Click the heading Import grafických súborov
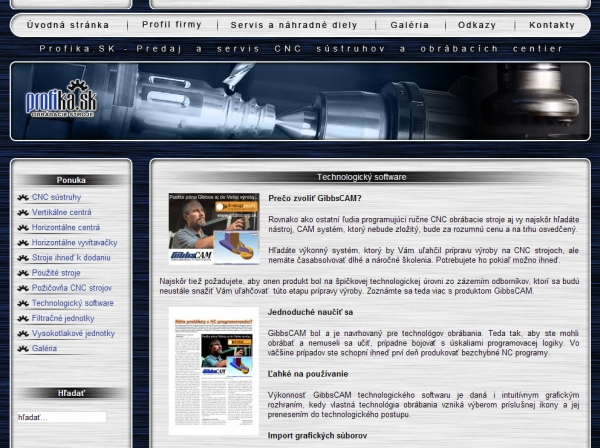The height and width of the screenshot is (448, 600). [x=317, y=435]
